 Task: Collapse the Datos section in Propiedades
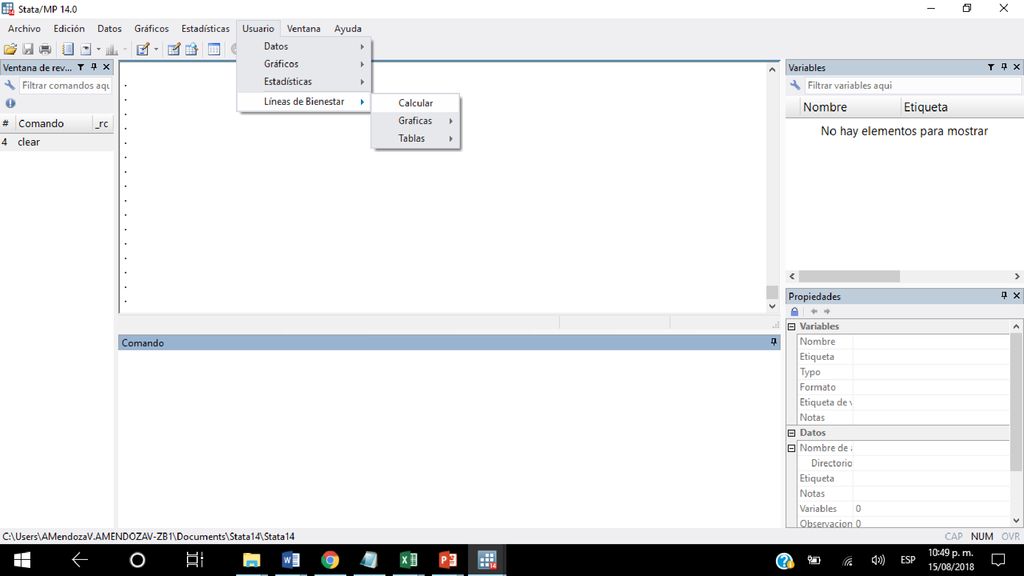(x=792, y=433)
